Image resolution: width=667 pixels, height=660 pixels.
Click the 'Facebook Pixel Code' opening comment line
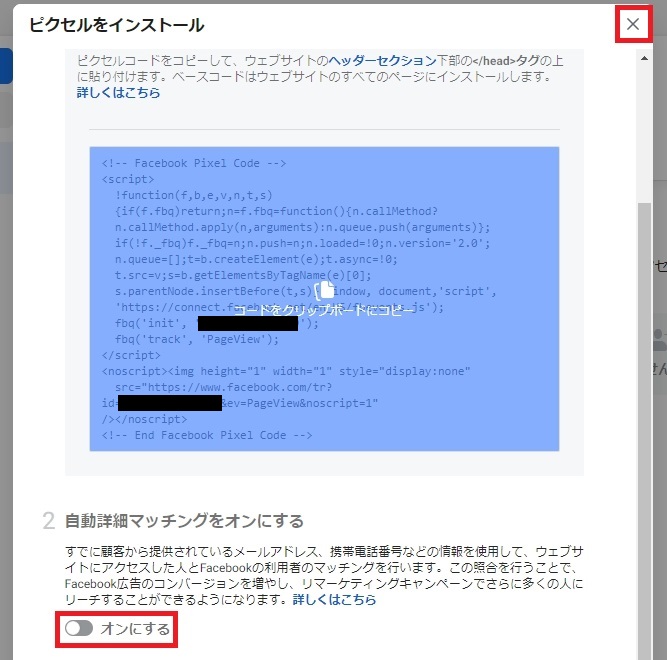click(x=194, y=163)
